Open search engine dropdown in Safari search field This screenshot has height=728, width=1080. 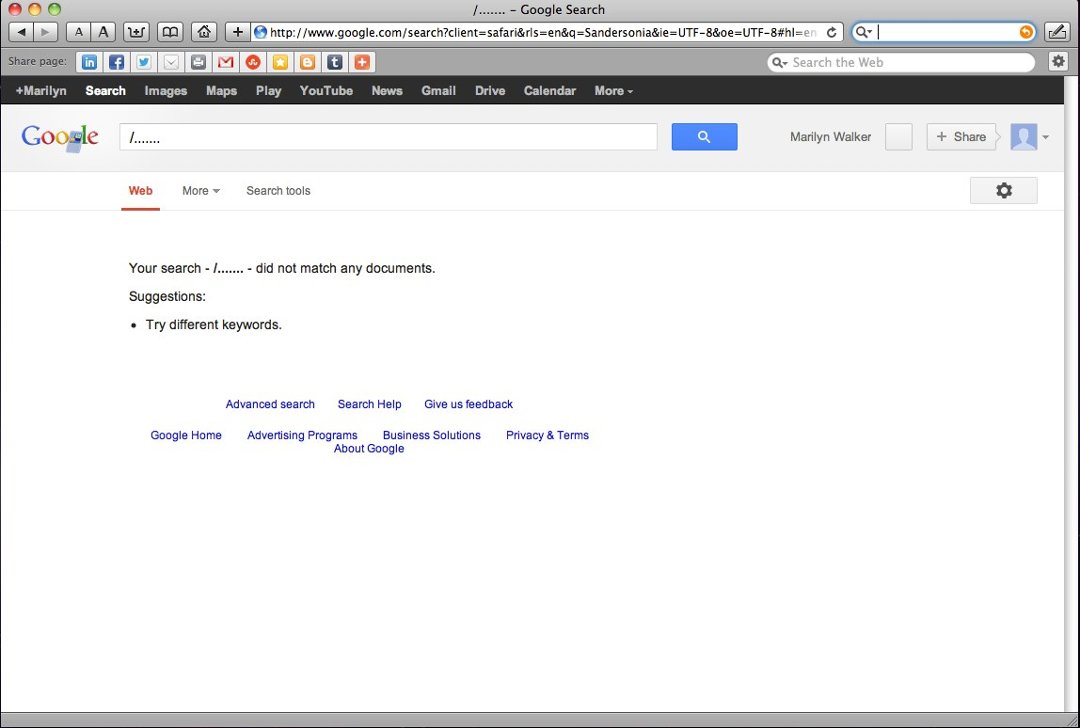pyautogui.click(x=863, y=32)
